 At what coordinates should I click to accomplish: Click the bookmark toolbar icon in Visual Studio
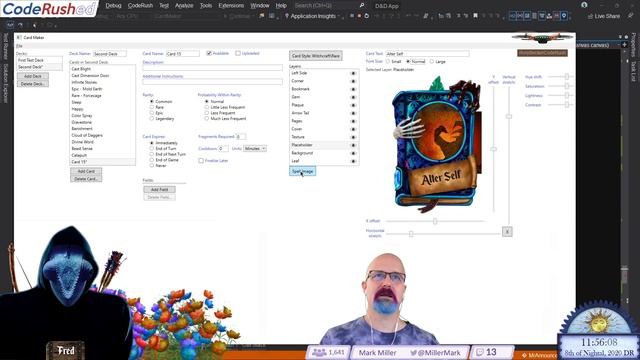[x=476, y=16]
